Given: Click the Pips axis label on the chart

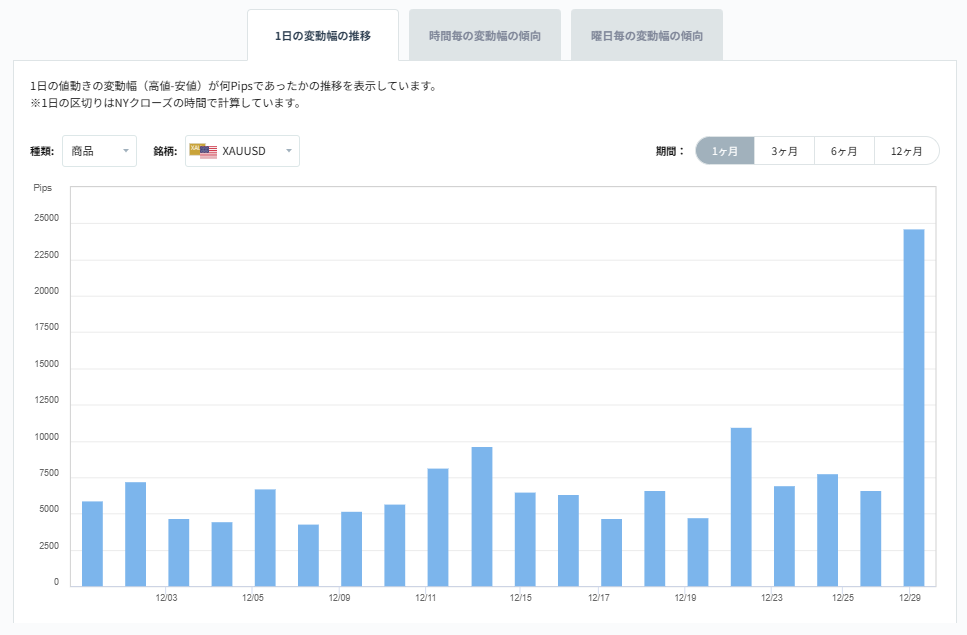Looking at the screenshot, I should [45, 187].
